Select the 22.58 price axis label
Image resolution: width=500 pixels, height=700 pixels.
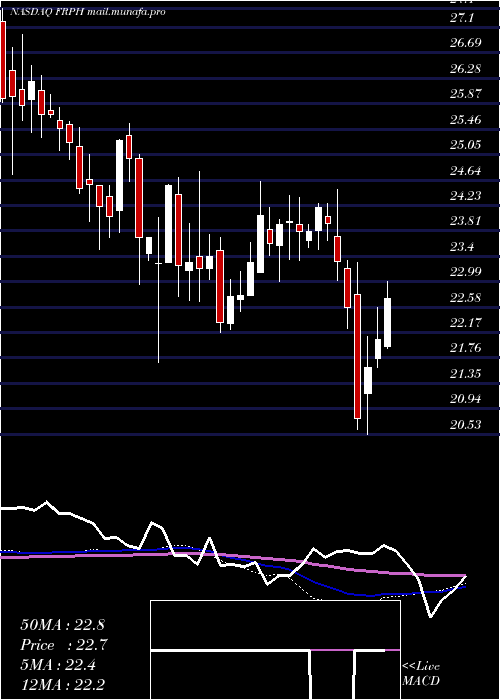pyautogui.click(x=466, y=297)
